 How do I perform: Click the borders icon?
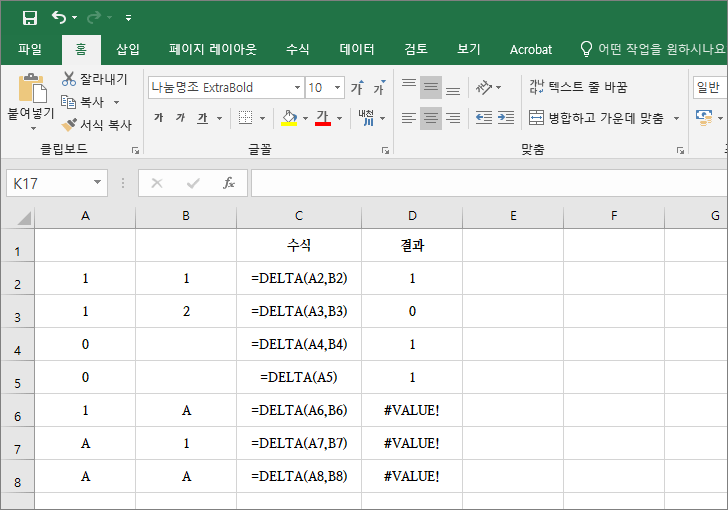[246, 118]
